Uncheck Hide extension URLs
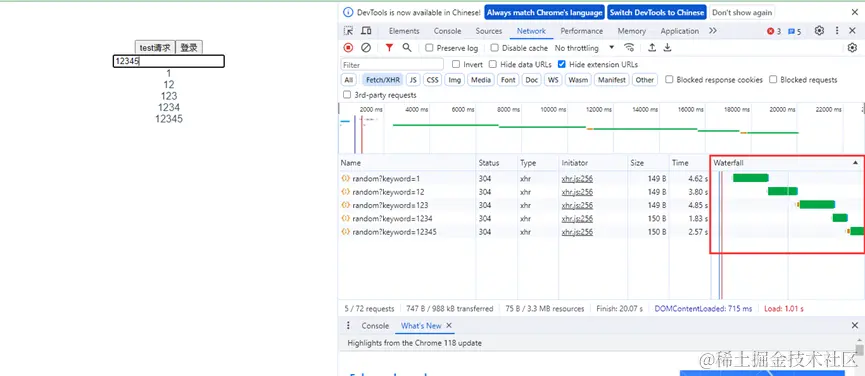865x376 pixels. (x=562, y=65)
